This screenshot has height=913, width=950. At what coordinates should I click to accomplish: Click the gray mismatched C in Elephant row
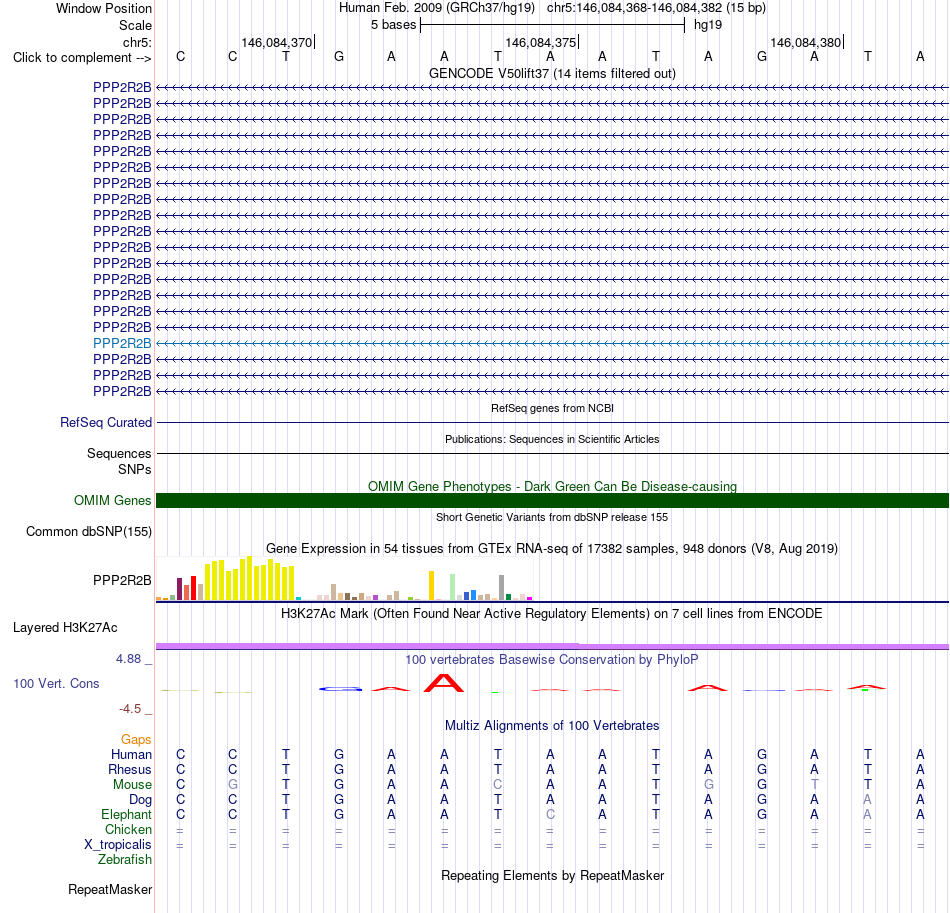point(550,814)
